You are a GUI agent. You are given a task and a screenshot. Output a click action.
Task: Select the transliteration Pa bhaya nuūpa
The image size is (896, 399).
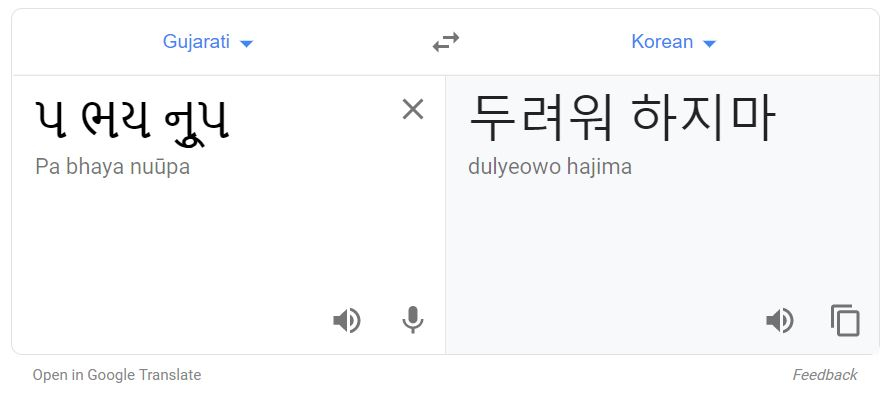coord(113,167)
